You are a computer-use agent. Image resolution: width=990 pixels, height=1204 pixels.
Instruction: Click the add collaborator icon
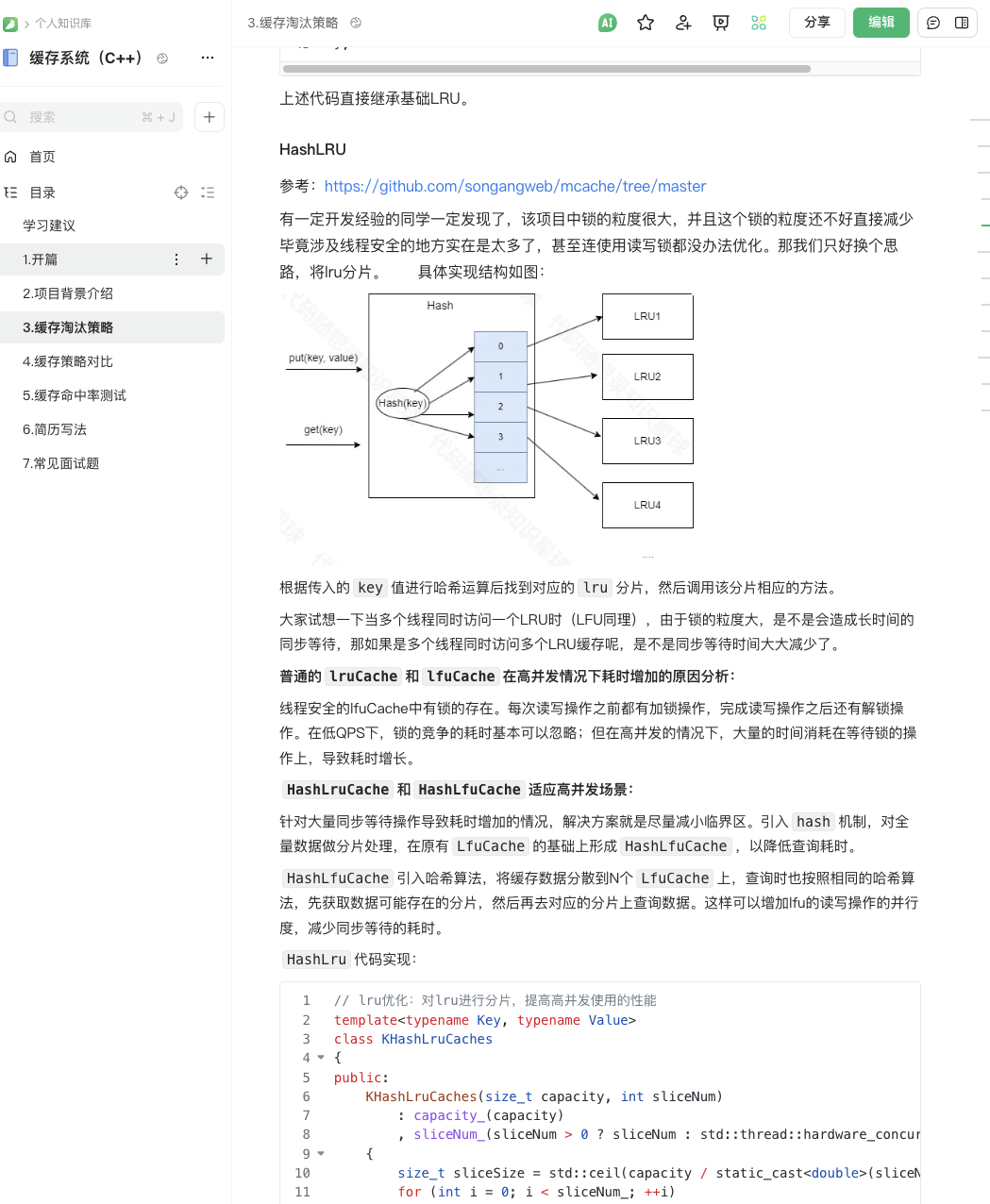click(x=683, y=23)
